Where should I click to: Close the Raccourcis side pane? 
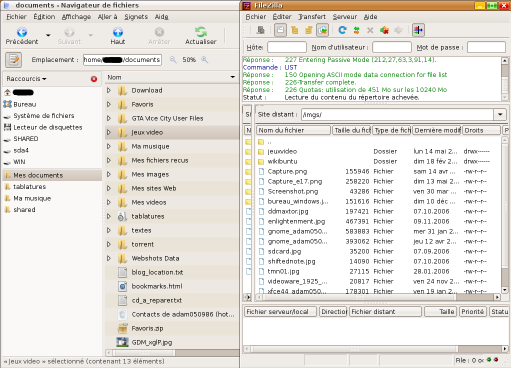[x=94, y=79]
